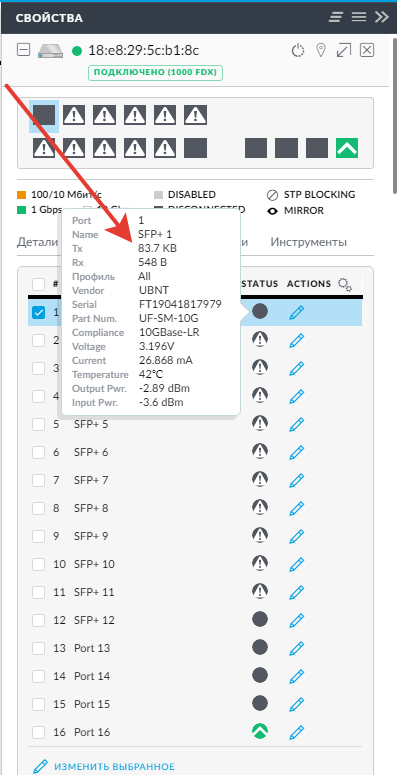Locate the device with the pin icon
The image size is (397, 775).
click(321, 50)
